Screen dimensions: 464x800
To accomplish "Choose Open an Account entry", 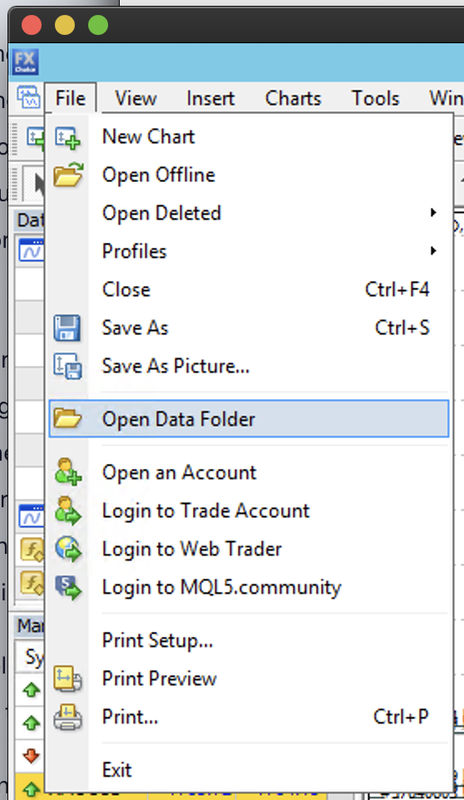I will 249,472.
